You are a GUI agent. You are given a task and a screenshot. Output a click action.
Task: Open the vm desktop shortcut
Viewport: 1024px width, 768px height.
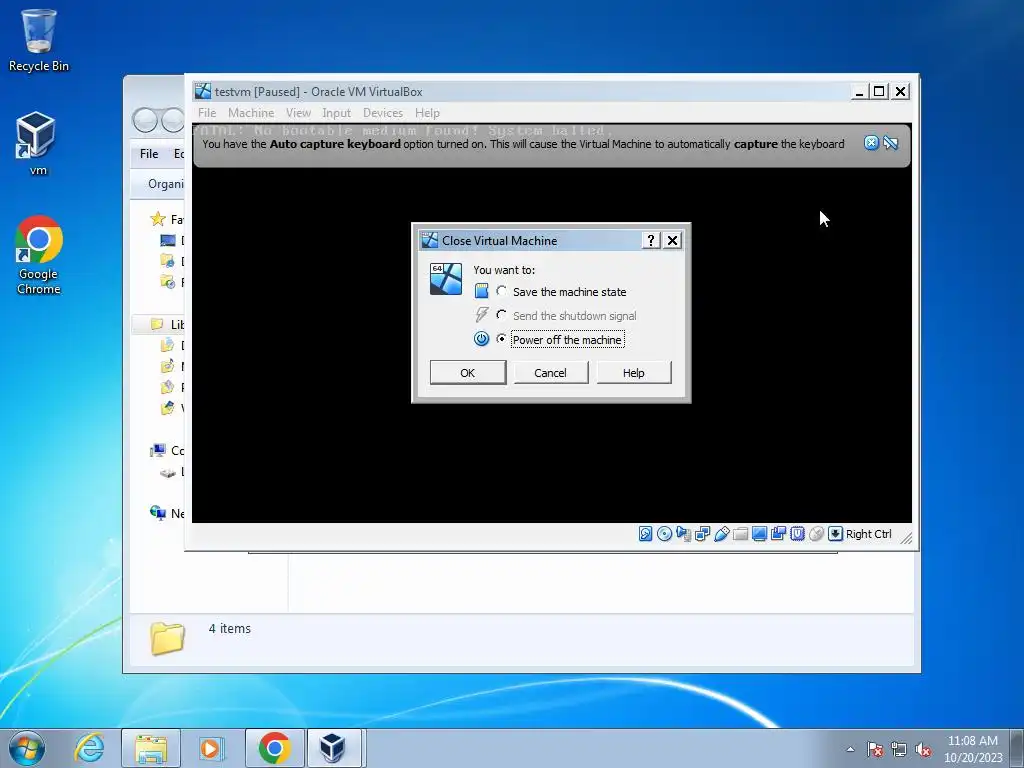point(38,144)
